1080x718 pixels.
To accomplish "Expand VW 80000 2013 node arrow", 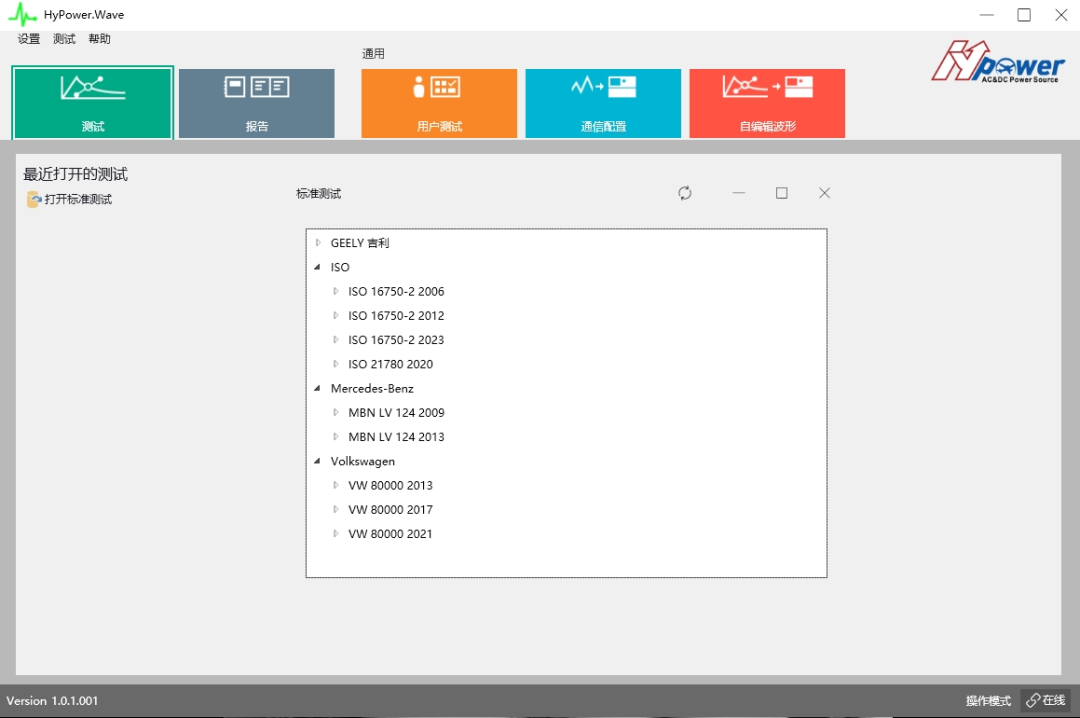I will pos(336,485).
